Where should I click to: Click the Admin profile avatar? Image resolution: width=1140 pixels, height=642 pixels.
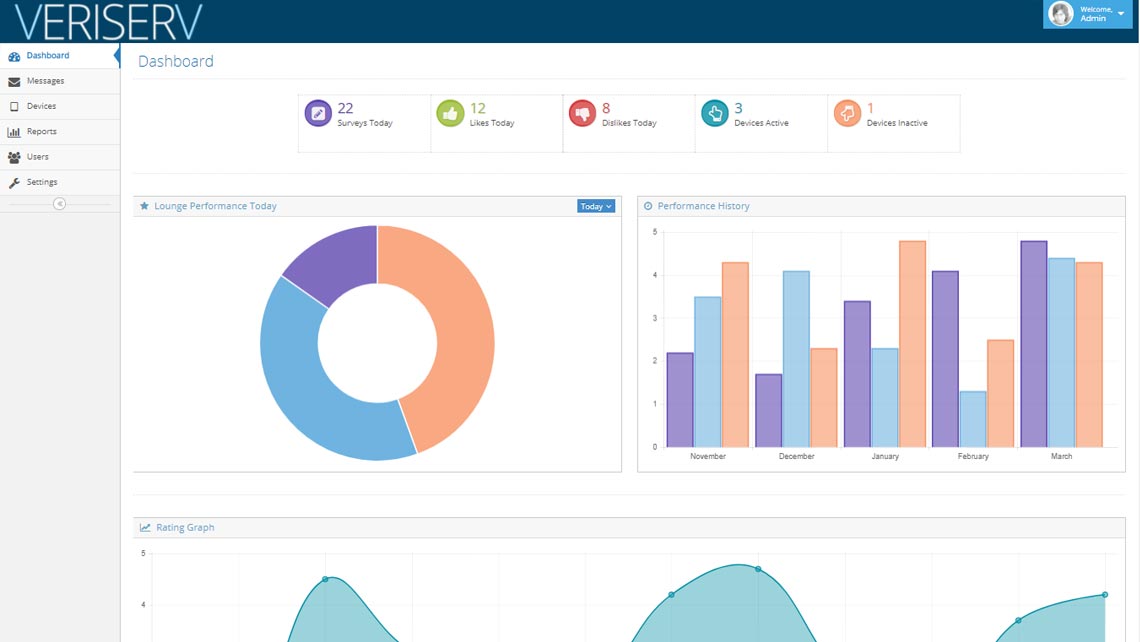coord(1061,14)
